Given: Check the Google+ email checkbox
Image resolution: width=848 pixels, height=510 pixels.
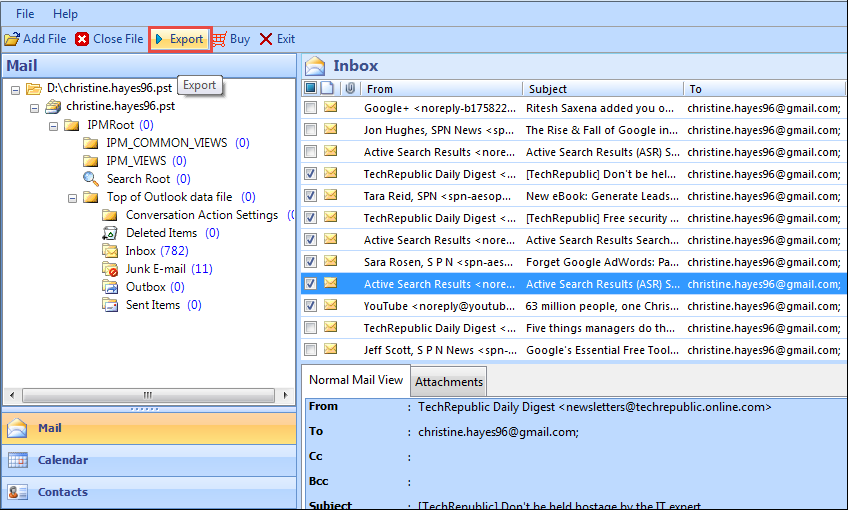Looking at the screenshot, I should point(311,108).
